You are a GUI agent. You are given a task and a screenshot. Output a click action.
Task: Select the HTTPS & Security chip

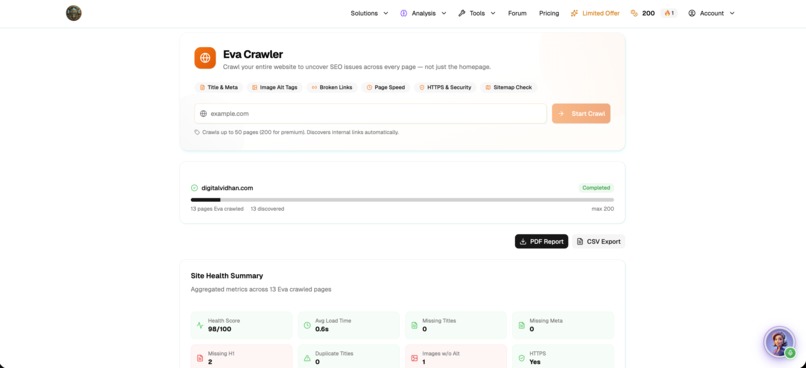[445, 87]
